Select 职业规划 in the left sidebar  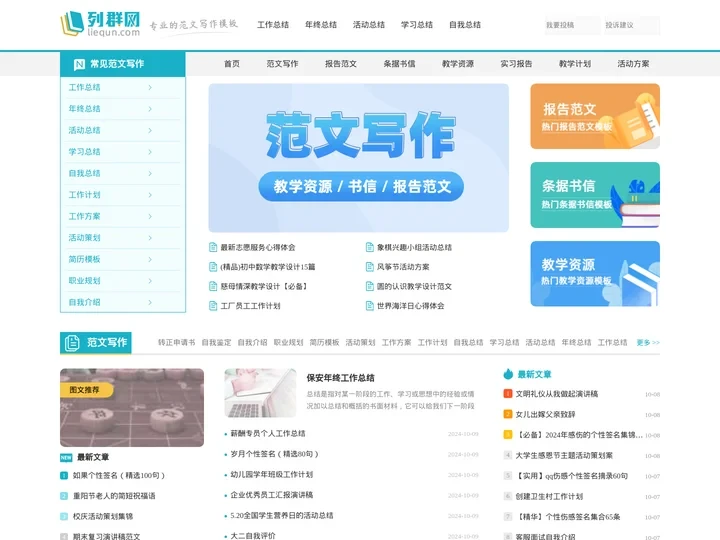[x=84, y=281]
